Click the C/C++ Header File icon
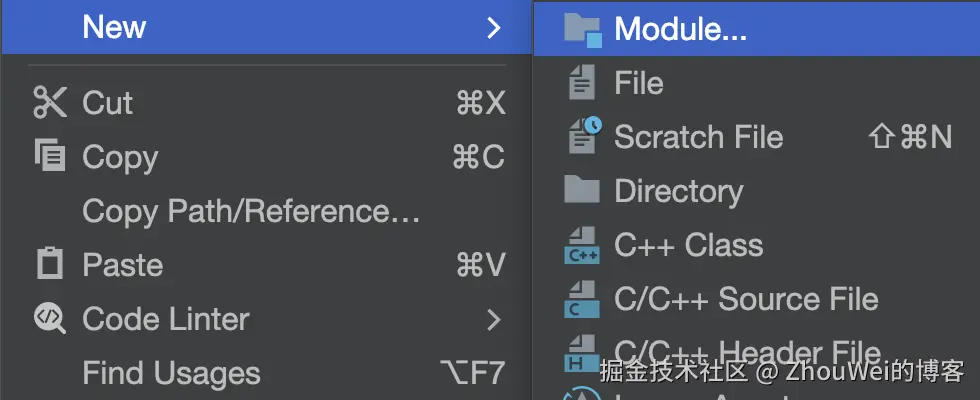This screenshot has width=980, height=400. tap(582, 352)
